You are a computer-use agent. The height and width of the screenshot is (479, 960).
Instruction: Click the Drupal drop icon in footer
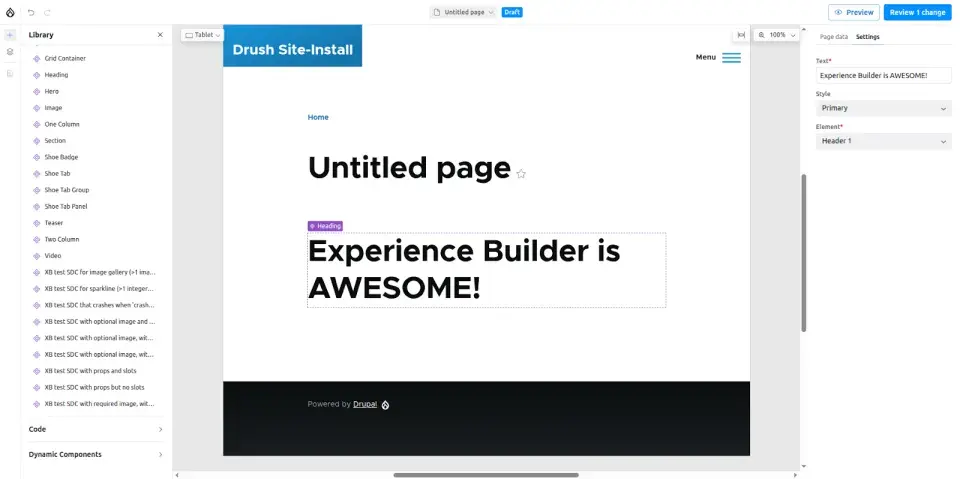click(x=385, y=405)
